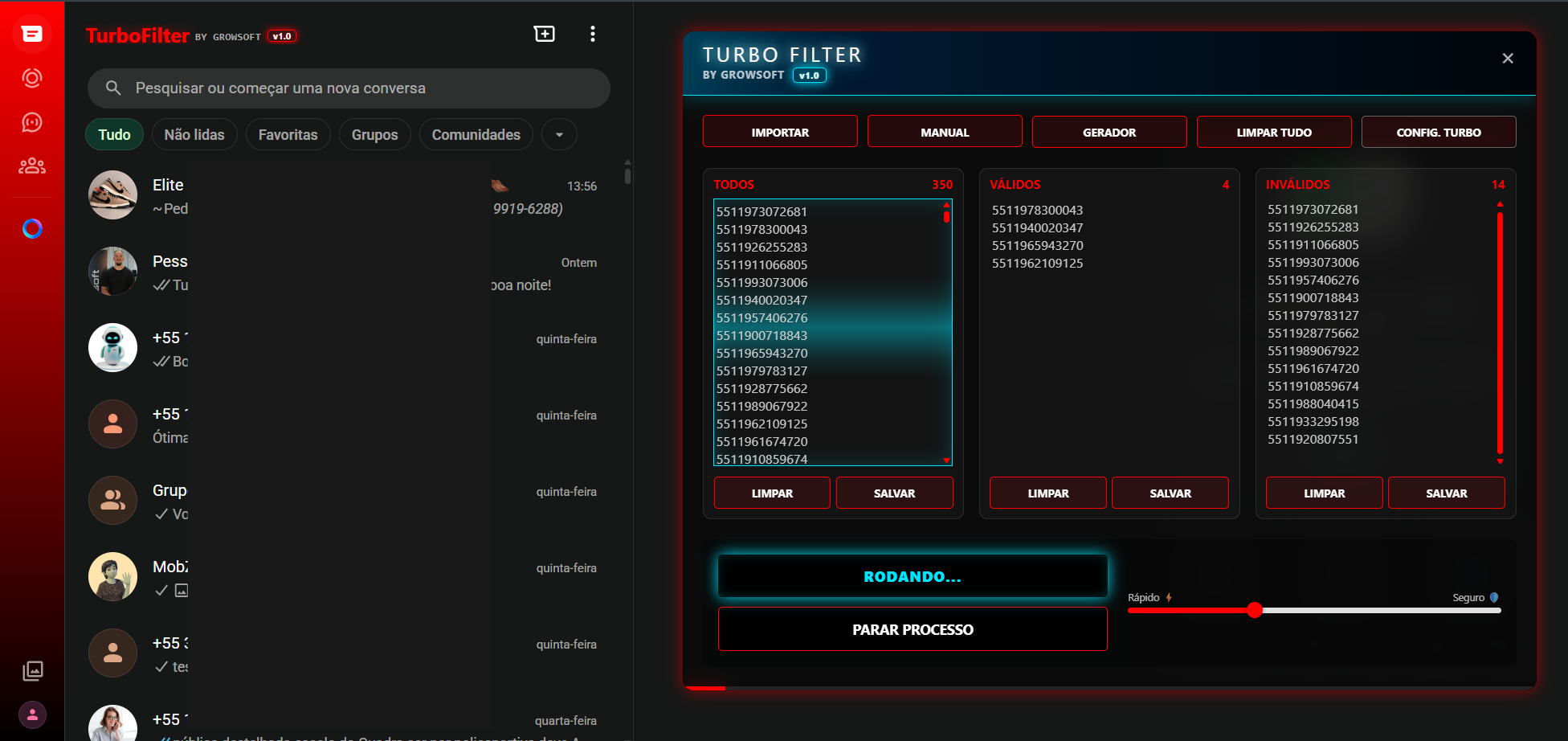Click the Seguro shield icon
This screenshot has height=741, width=1568.
(x=1494, y=597)
